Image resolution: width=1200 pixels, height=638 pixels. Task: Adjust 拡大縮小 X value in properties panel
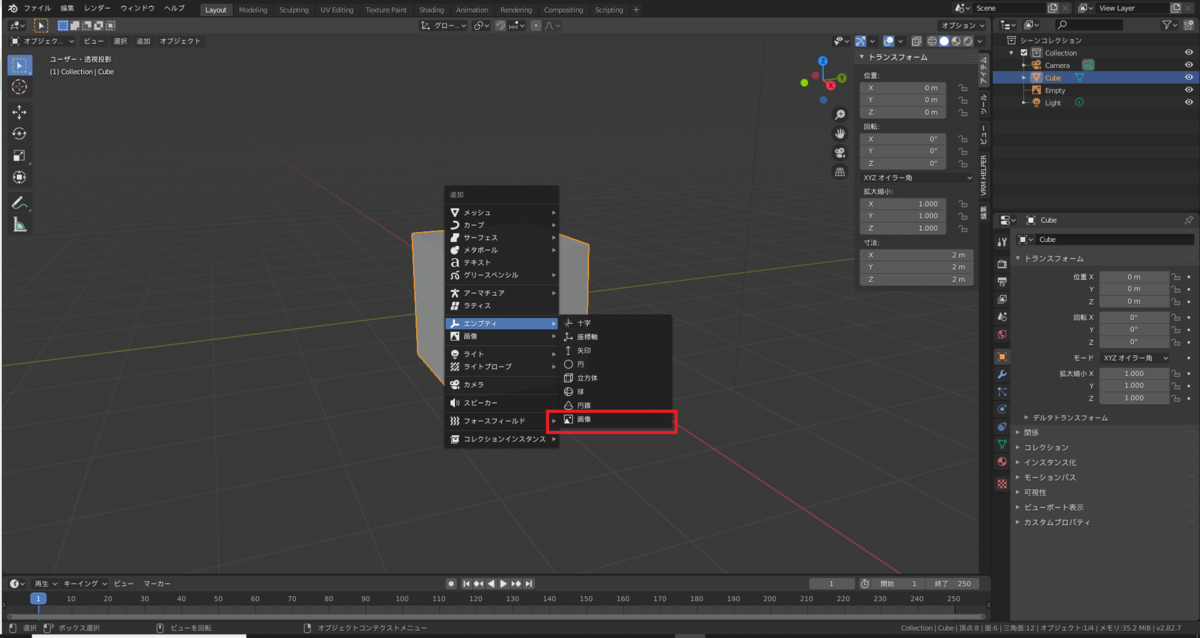[1135, 373]
